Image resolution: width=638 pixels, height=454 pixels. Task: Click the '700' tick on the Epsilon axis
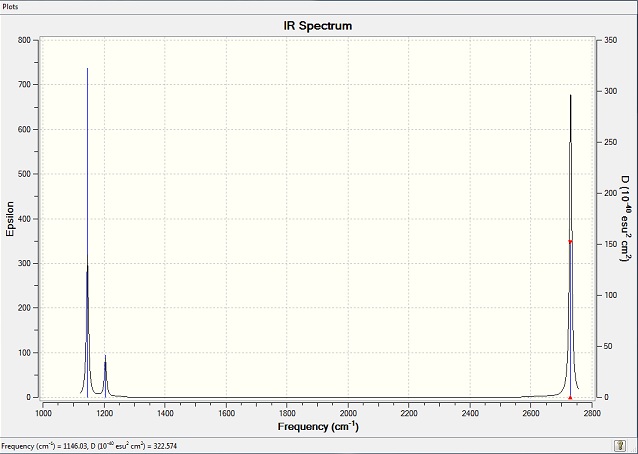(24, 85)
